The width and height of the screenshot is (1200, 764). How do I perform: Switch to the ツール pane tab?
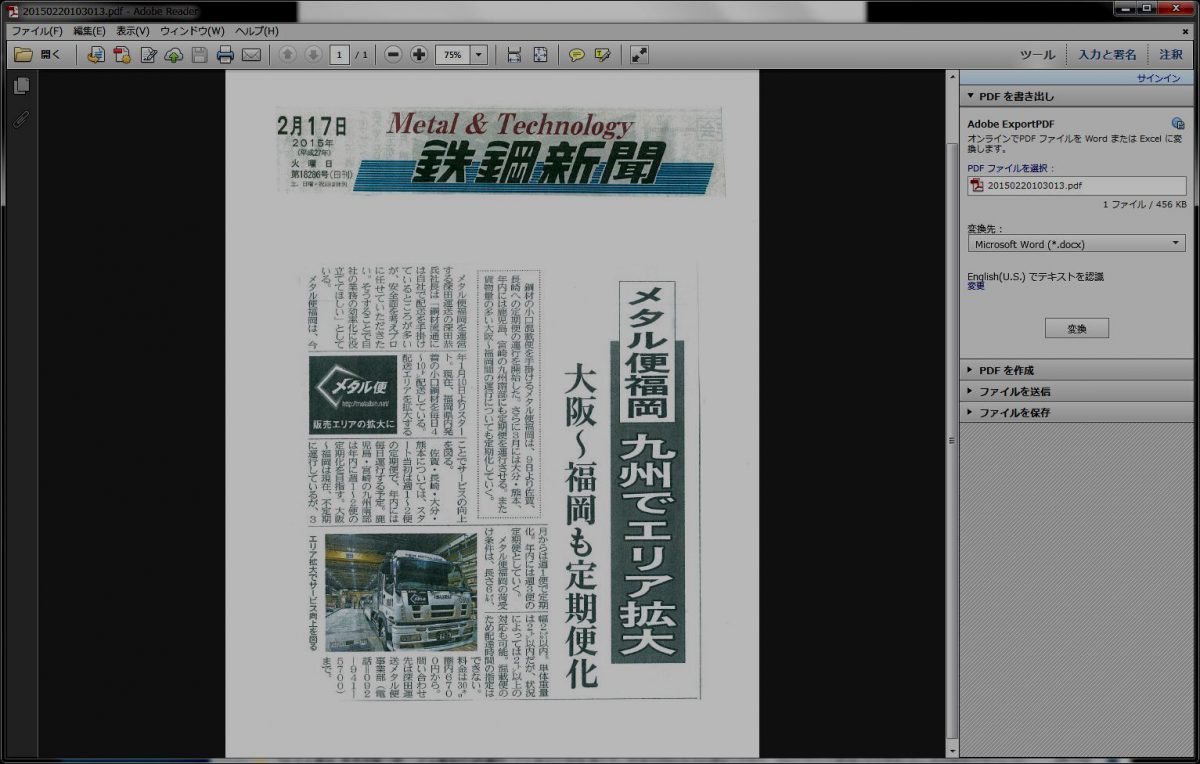click(x=1037, y=55)
